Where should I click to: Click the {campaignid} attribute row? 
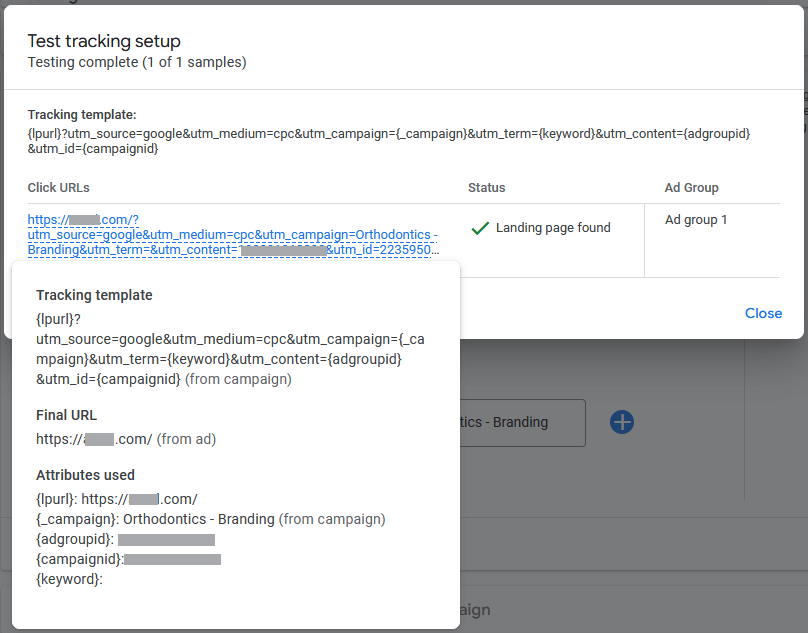(x=129, y=559)
